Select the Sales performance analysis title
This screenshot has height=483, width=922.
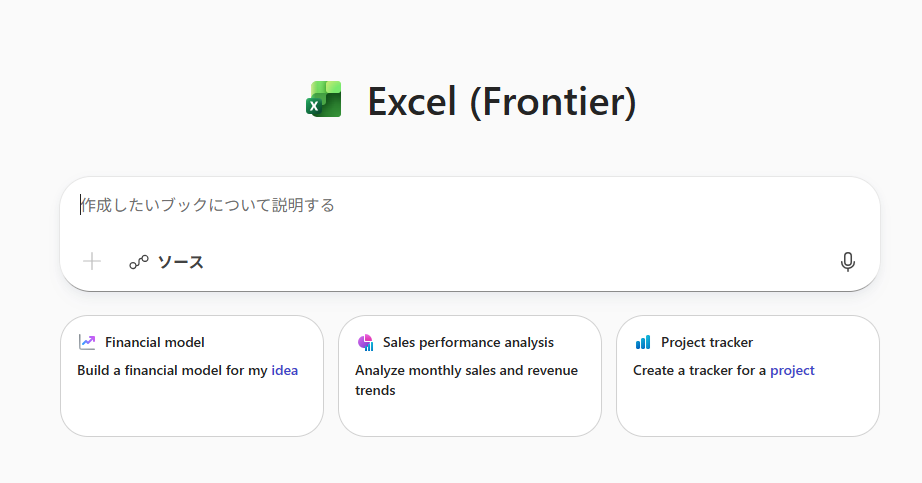468,342
